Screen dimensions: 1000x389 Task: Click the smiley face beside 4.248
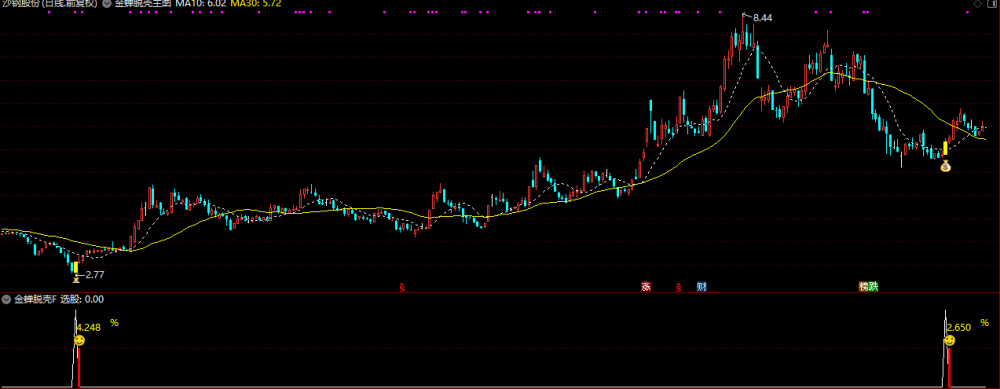point(79,342)
